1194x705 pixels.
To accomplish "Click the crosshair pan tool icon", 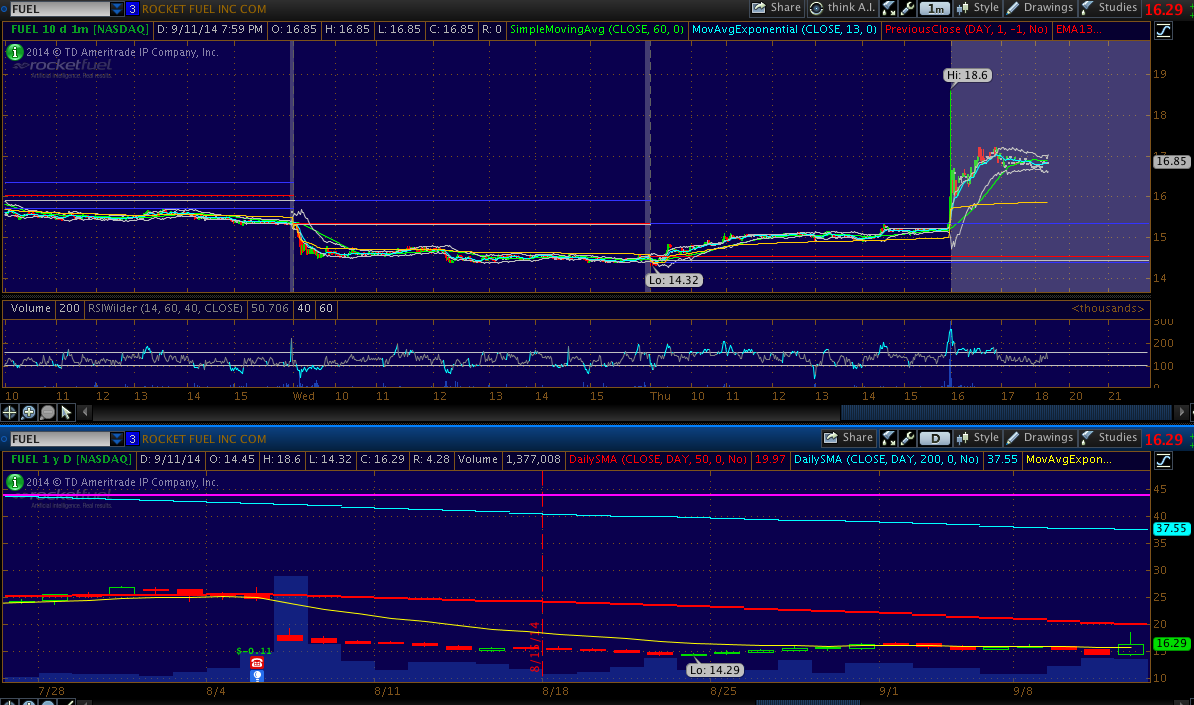I will 11,412.
